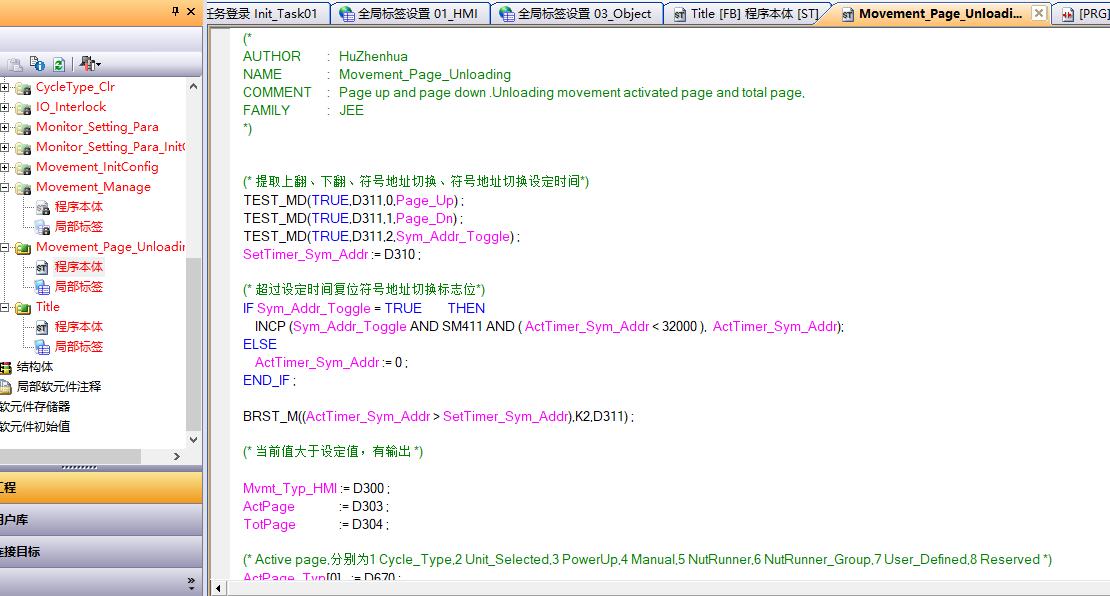Click the paste icon in navigation toolbar

click(x=15, y=64)
